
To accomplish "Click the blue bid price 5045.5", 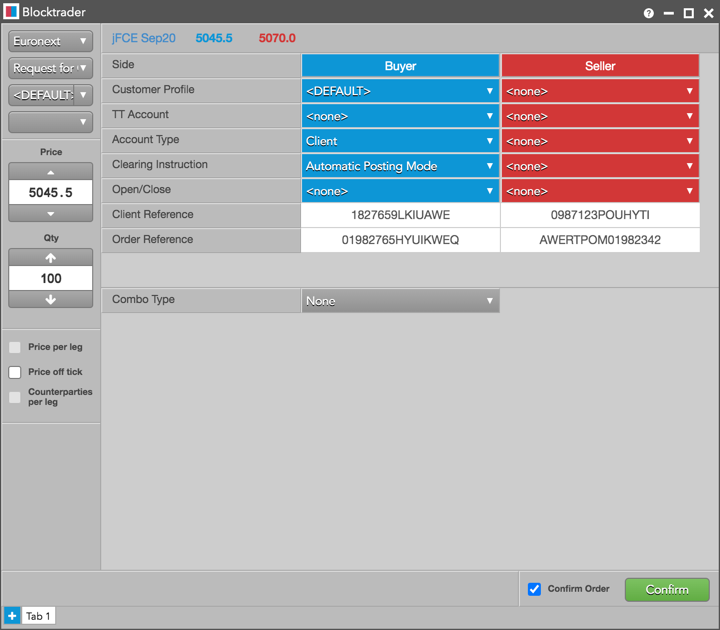I will 214,38.
